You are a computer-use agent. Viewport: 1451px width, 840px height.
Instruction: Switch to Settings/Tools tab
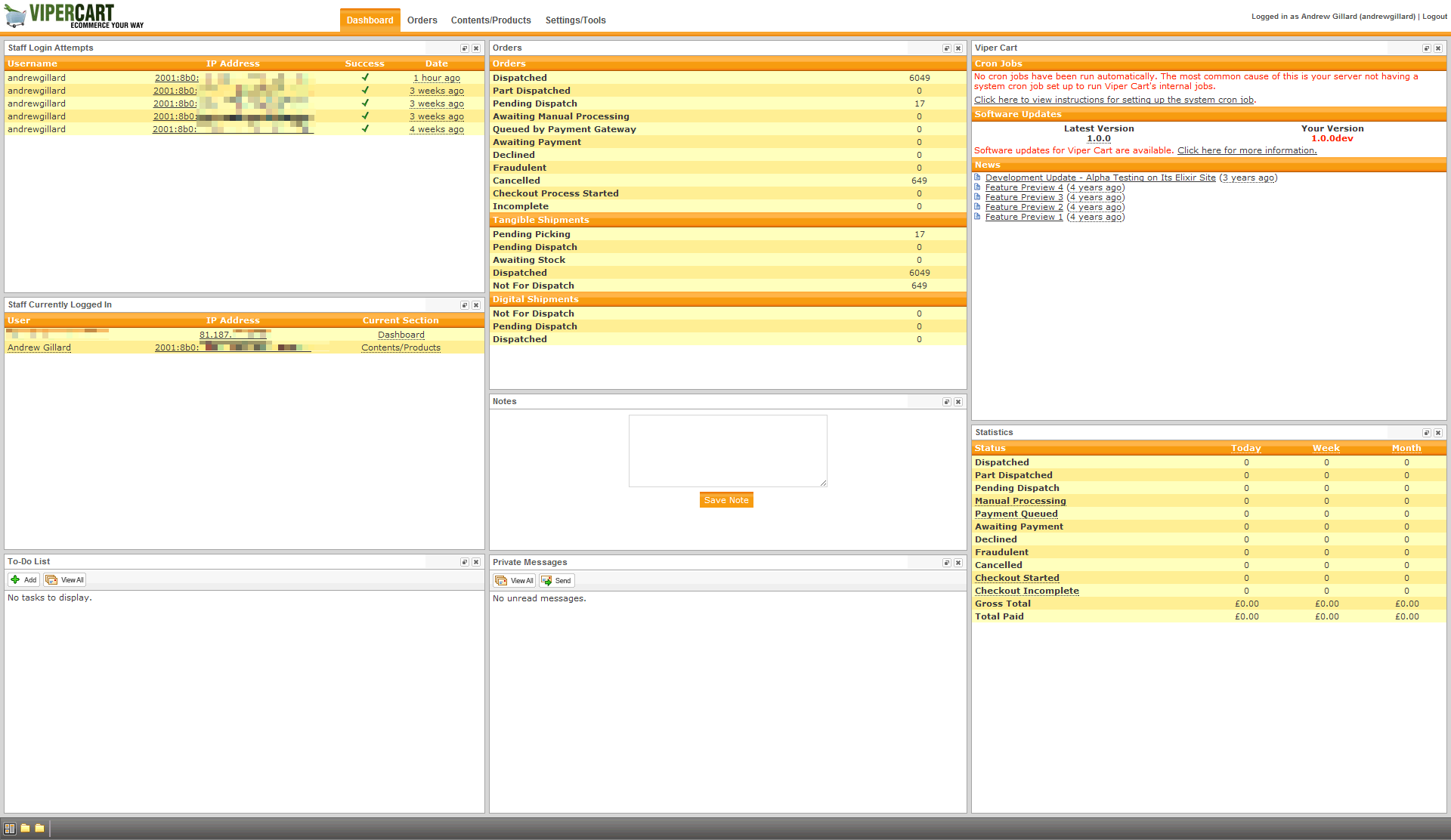coord(575,20)
